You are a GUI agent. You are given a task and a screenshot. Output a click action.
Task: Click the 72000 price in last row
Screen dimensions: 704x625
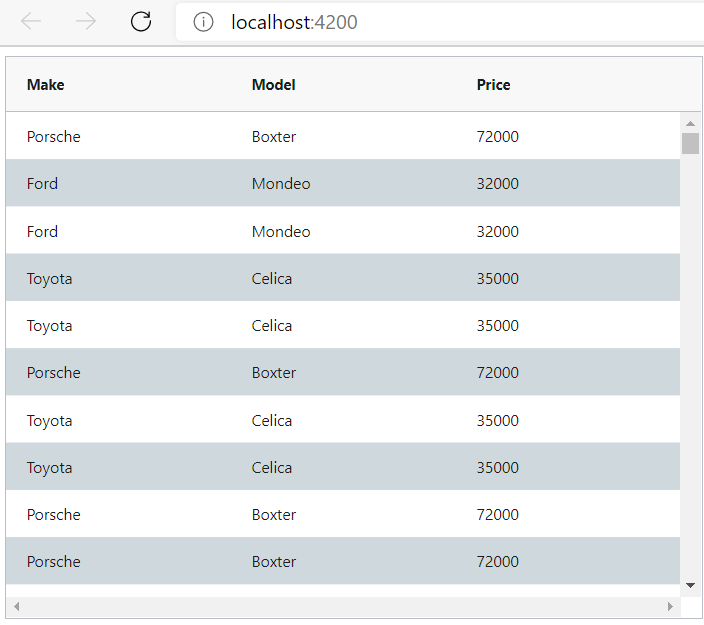tap(497, 562)
